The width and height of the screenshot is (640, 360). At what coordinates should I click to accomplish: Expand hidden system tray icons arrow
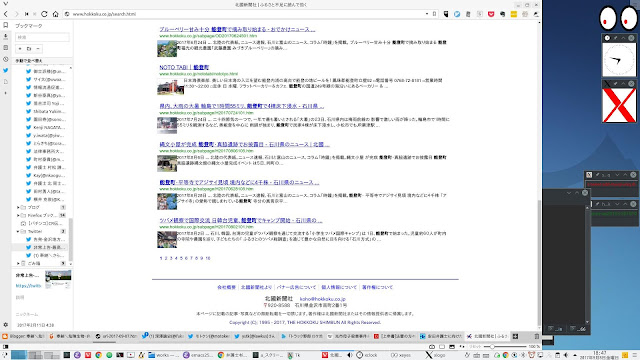tap(575, 355)
